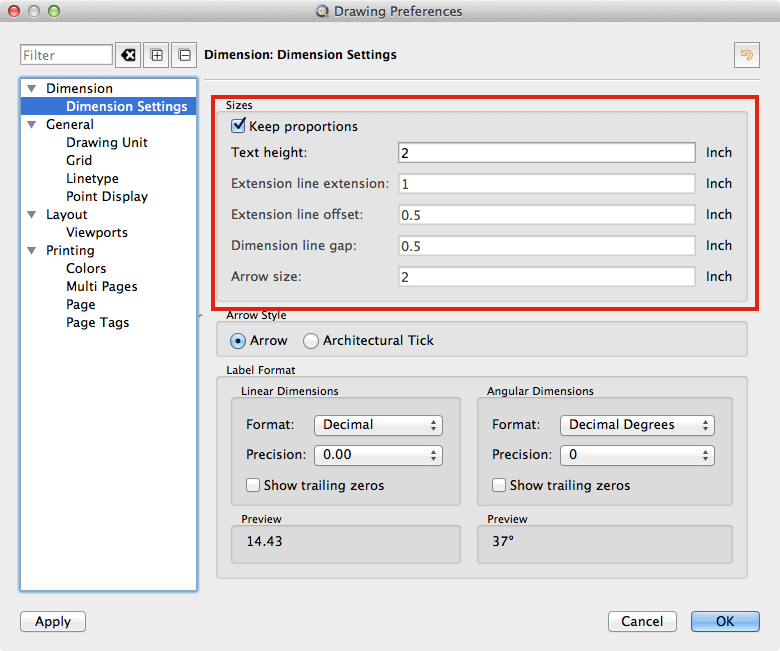The width and height of the screenshot is (780, 651).
Task: Select Linetype in the preferences tree
Action: [x=92, y=178]
